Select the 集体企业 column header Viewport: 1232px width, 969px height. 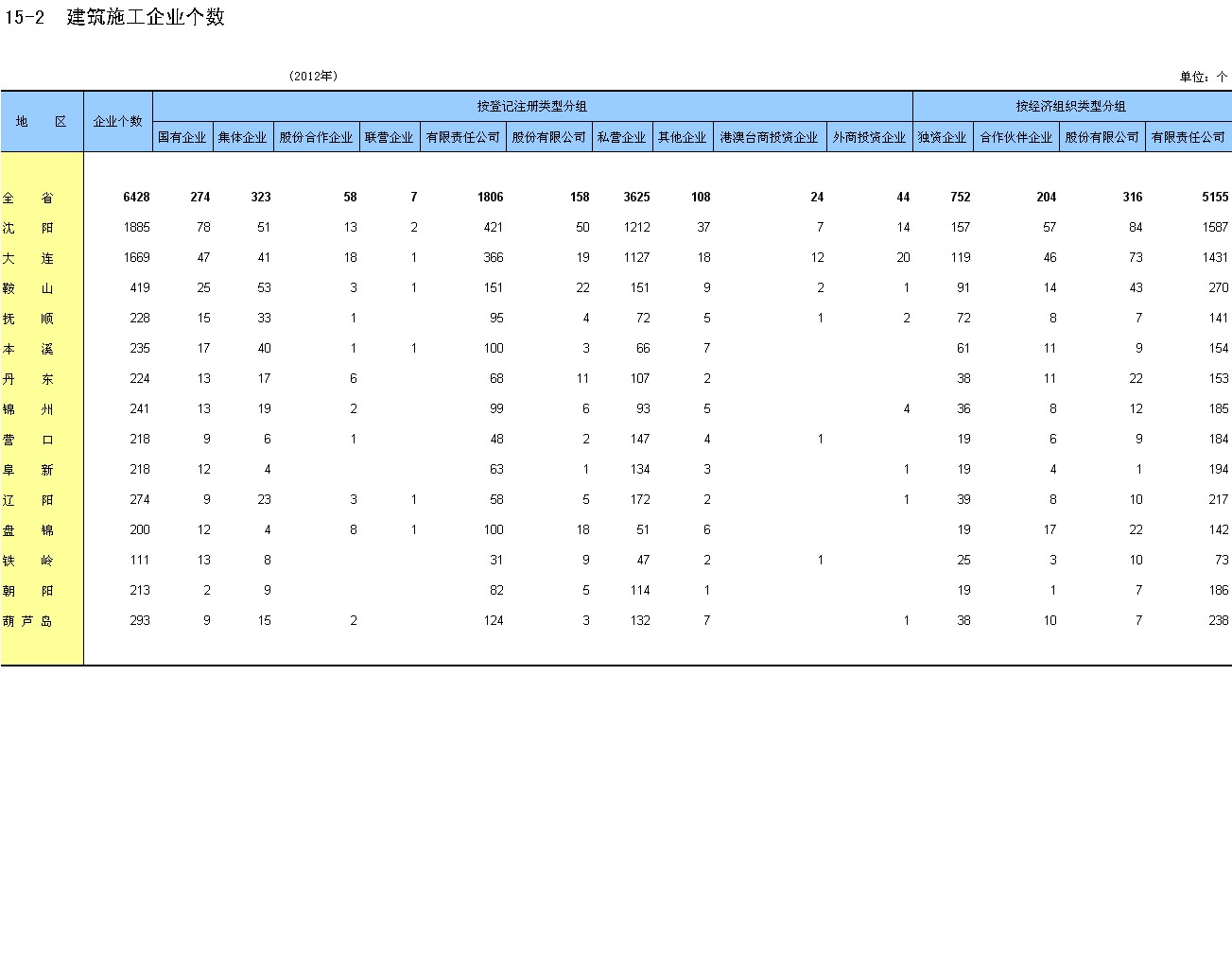coord(243,137)
